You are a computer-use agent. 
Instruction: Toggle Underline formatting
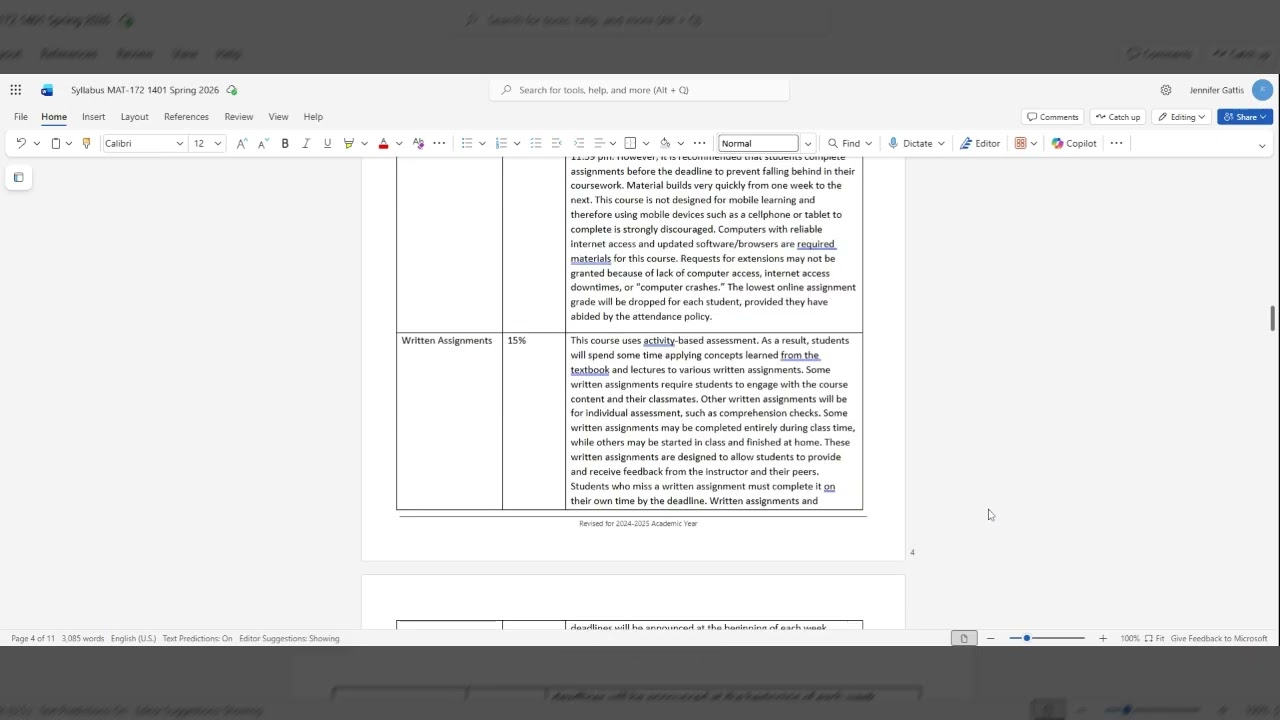coord(327,143)
